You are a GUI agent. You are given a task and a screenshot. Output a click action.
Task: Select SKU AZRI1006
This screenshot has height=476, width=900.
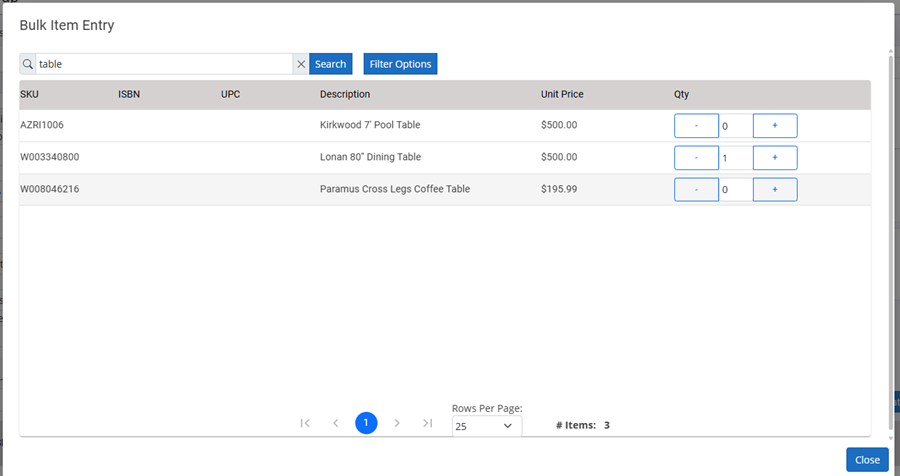[x=42, y=125]
